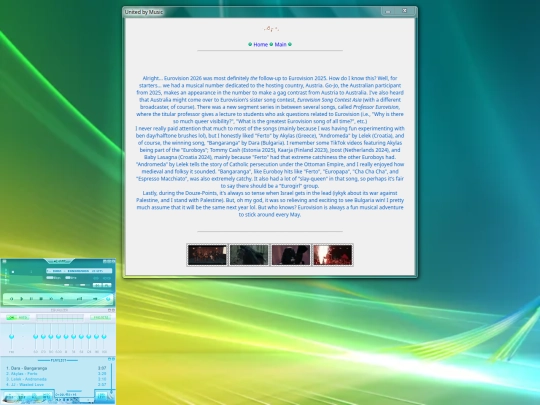Stop playback using the square stop button

(41, 299)
